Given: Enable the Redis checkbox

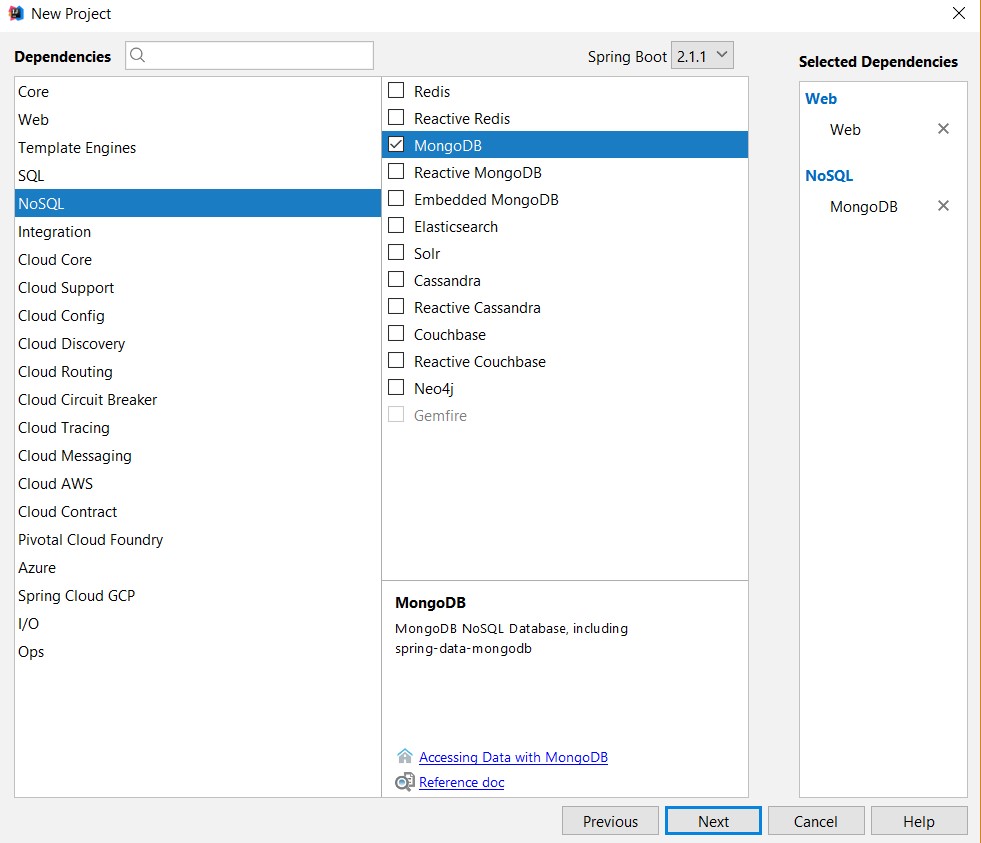Looking at the screenshot, I should coord(396,91).
